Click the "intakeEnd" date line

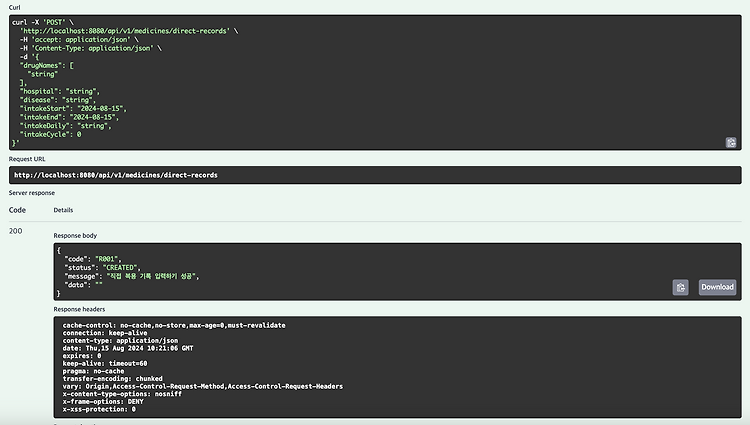(x=69, y=117)
